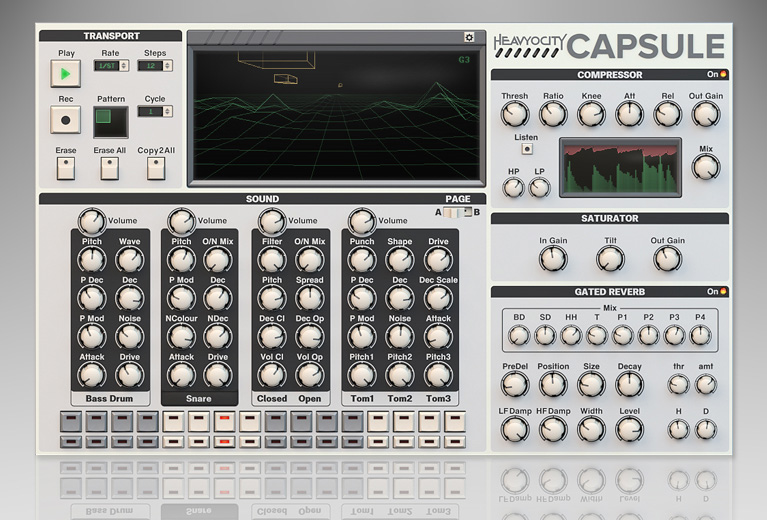Click the reverb Level knob
The image size is (767, 520).
click(630, 430)
